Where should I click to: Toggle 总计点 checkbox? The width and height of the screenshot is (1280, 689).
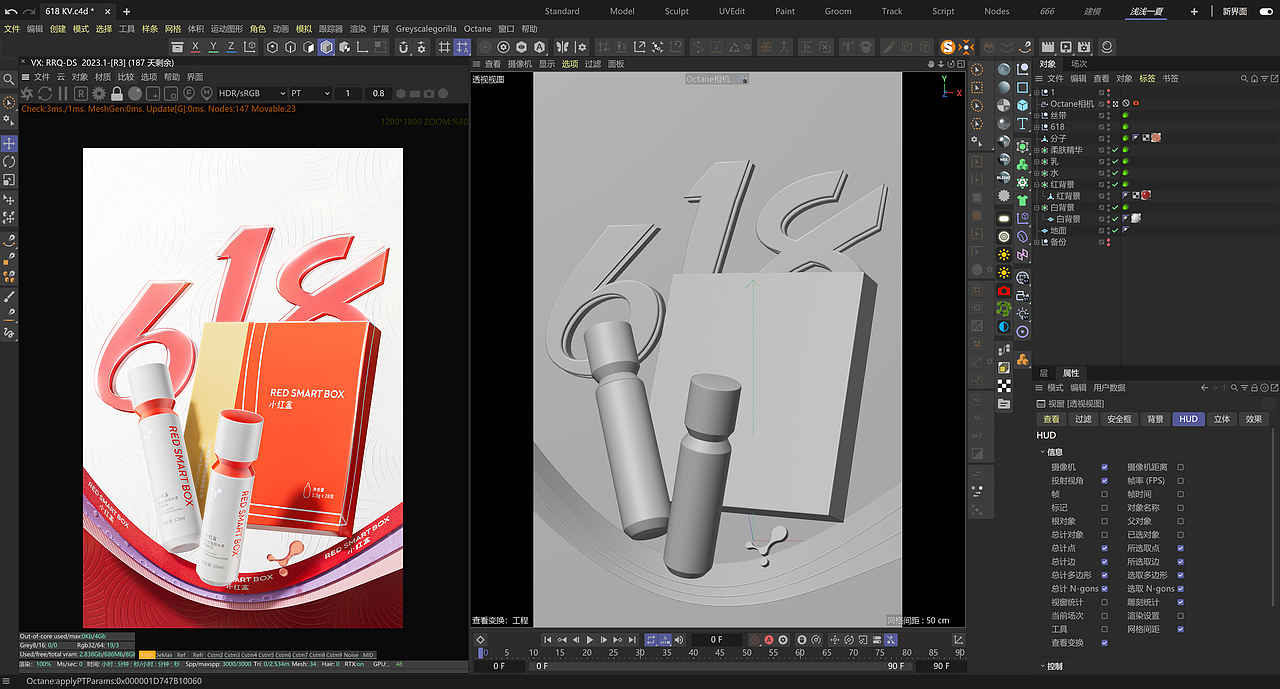tap(1104, 548)
